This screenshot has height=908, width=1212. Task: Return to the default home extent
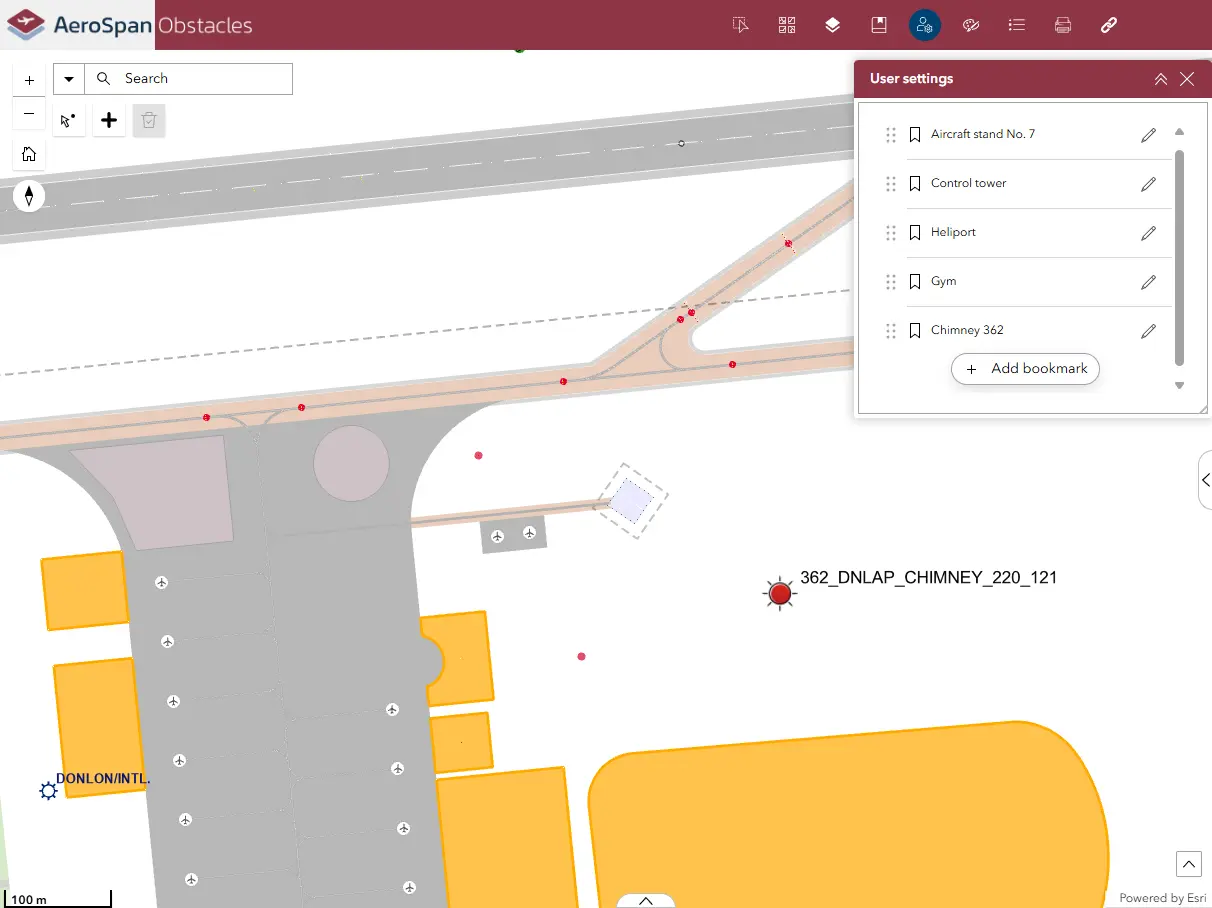click(29, 154)
